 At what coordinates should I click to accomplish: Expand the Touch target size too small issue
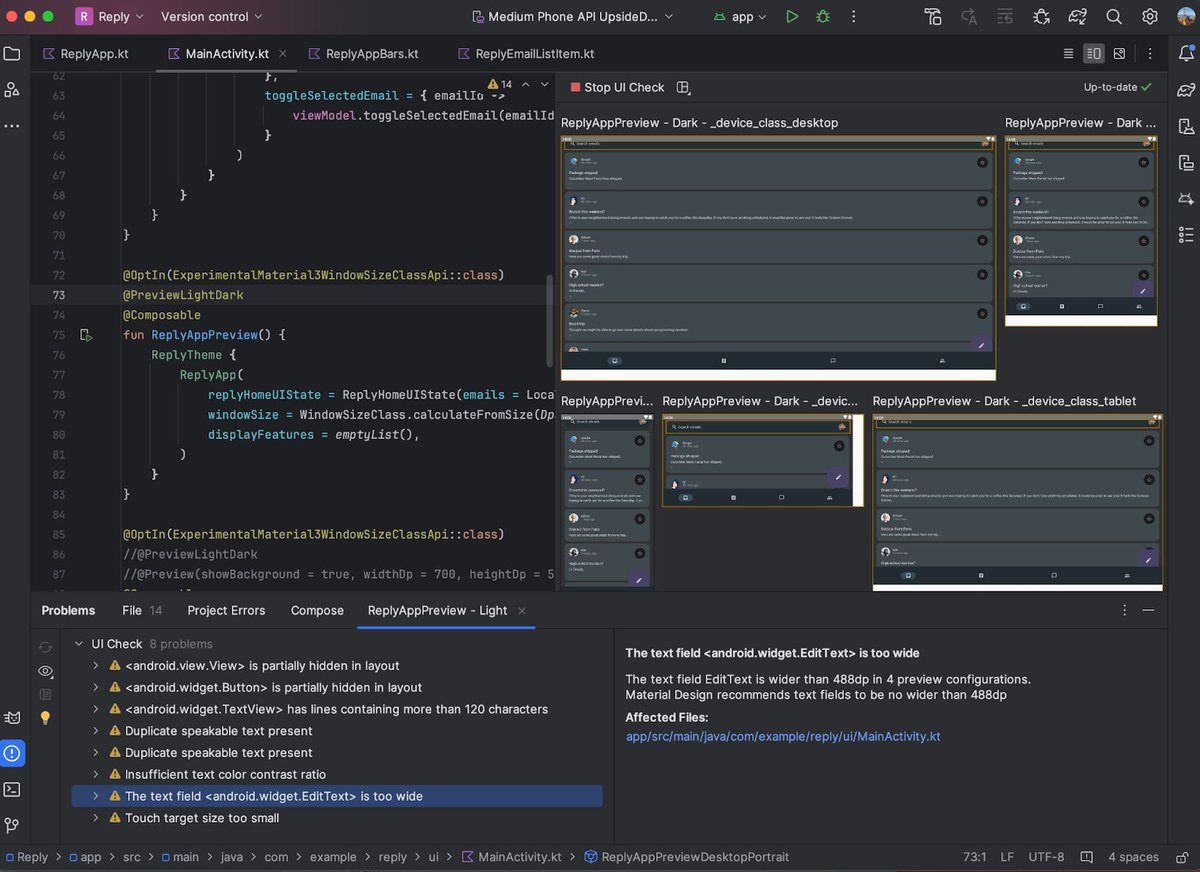(96, 818)
